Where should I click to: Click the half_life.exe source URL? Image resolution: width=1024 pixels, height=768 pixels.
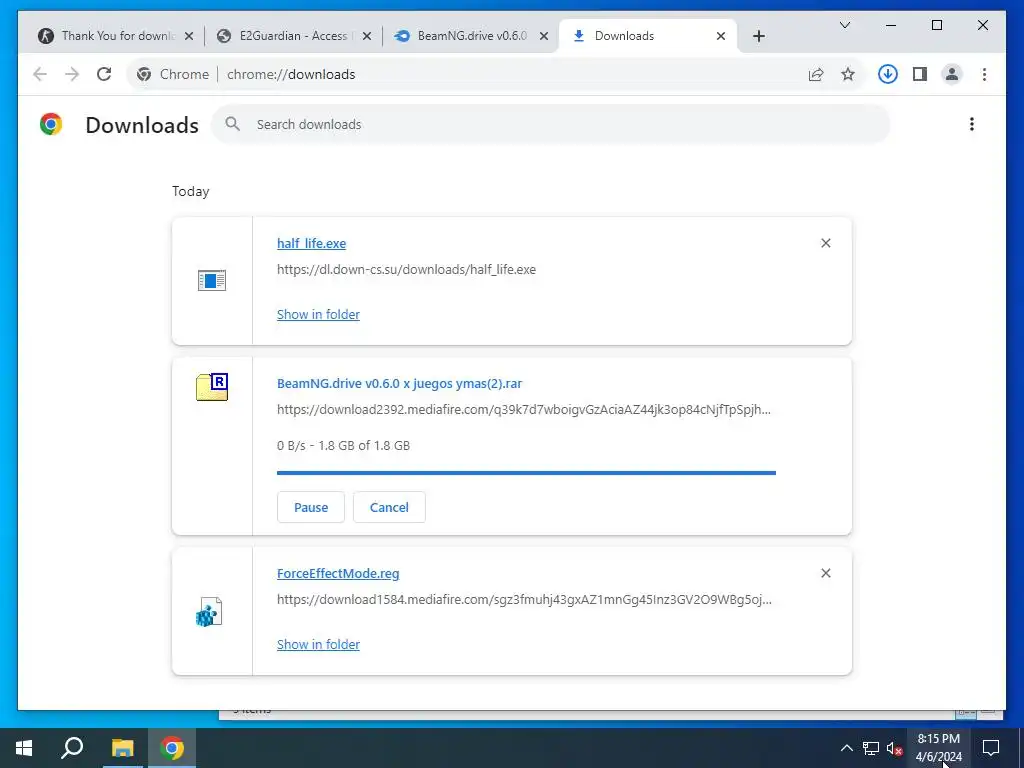(406, 270)
